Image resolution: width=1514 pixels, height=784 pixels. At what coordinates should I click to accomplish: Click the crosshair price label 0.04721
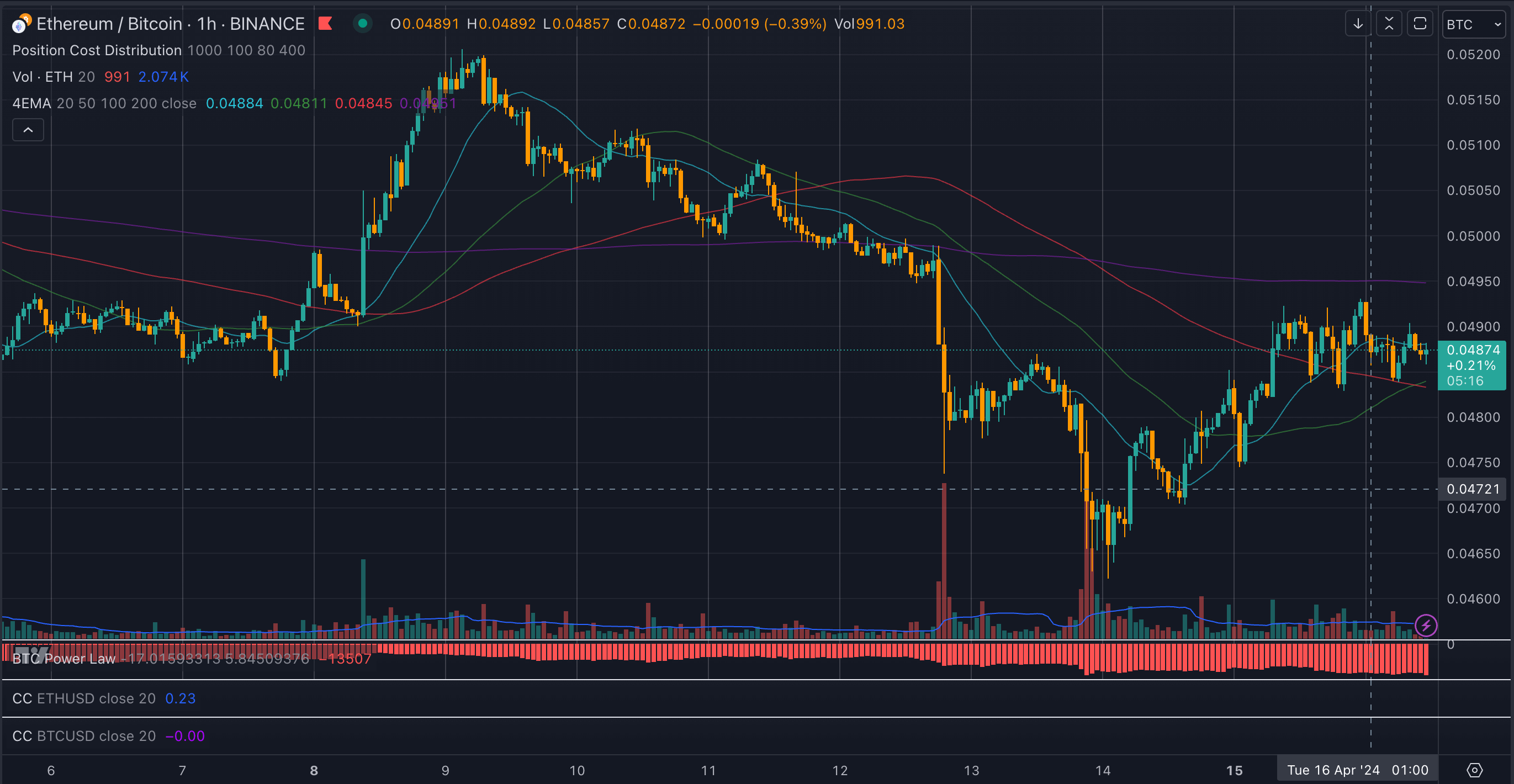(x=1471, y=489)
